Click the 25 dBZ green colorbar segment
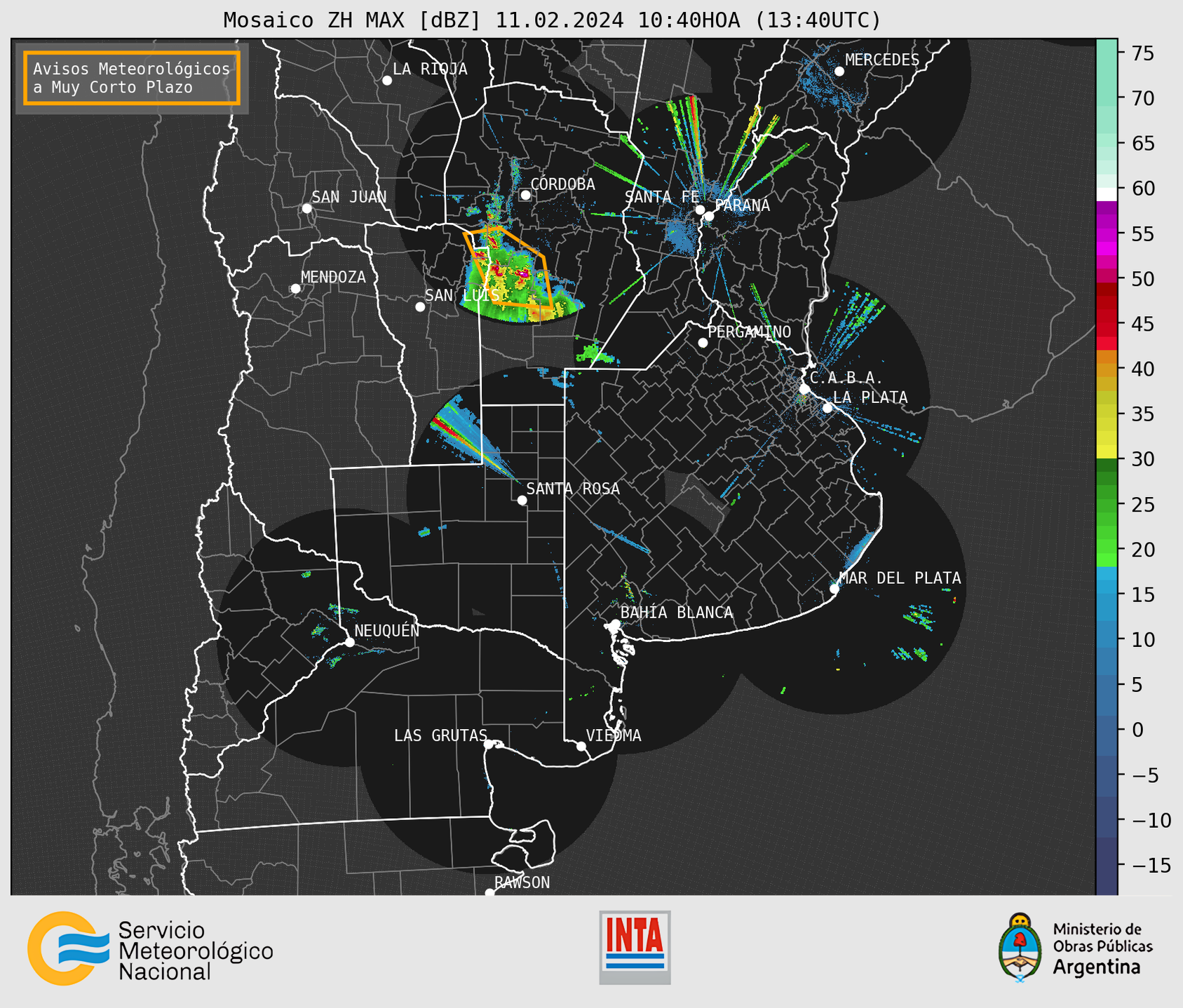The width and height of the screenshot is (1183, 1008). (1107, 505)
